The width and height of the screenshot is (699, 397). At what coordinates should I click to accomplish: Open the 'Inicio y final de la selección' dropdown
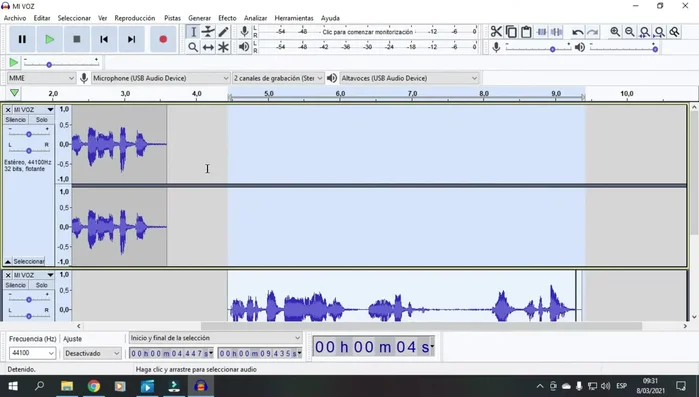coord(215,338)
